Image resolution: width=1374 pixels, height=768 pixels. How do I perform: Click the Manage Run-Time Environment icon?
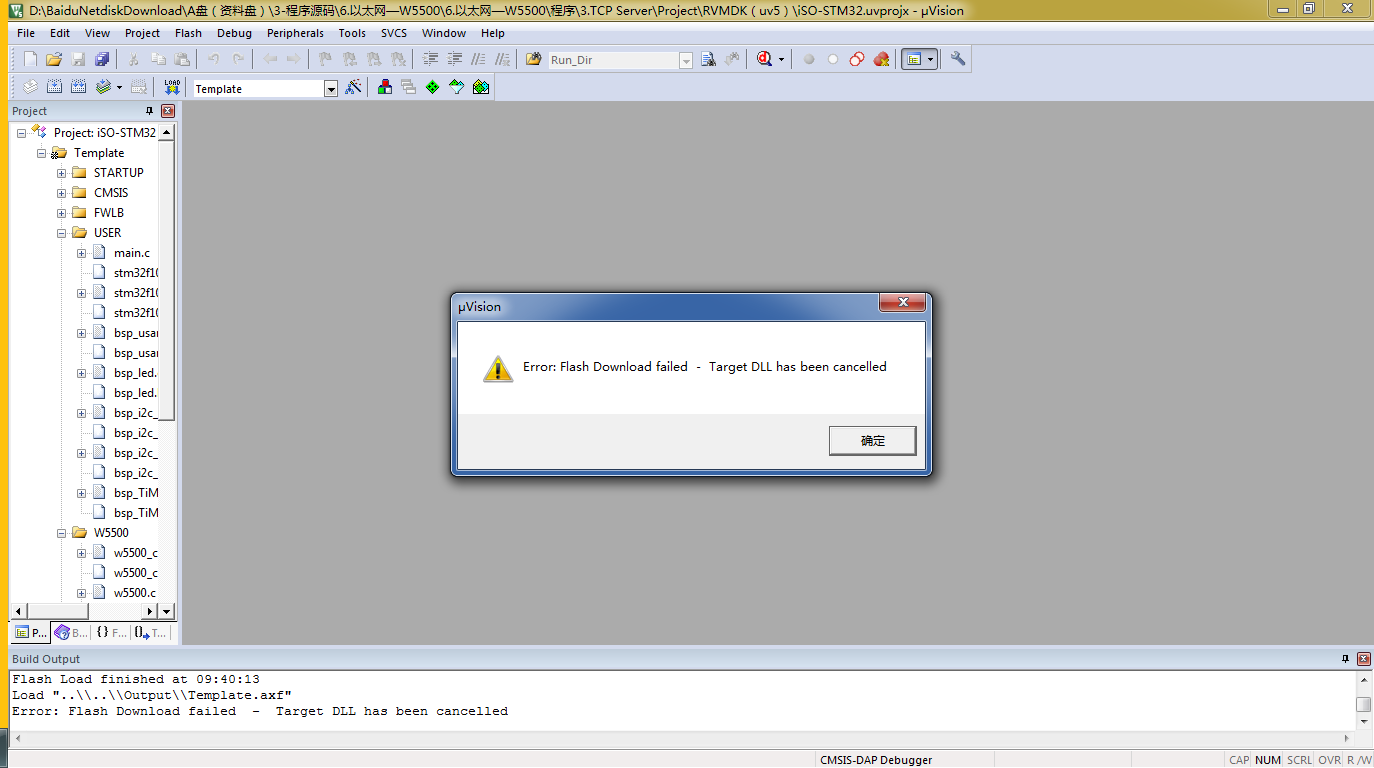[x=433, y=88]
